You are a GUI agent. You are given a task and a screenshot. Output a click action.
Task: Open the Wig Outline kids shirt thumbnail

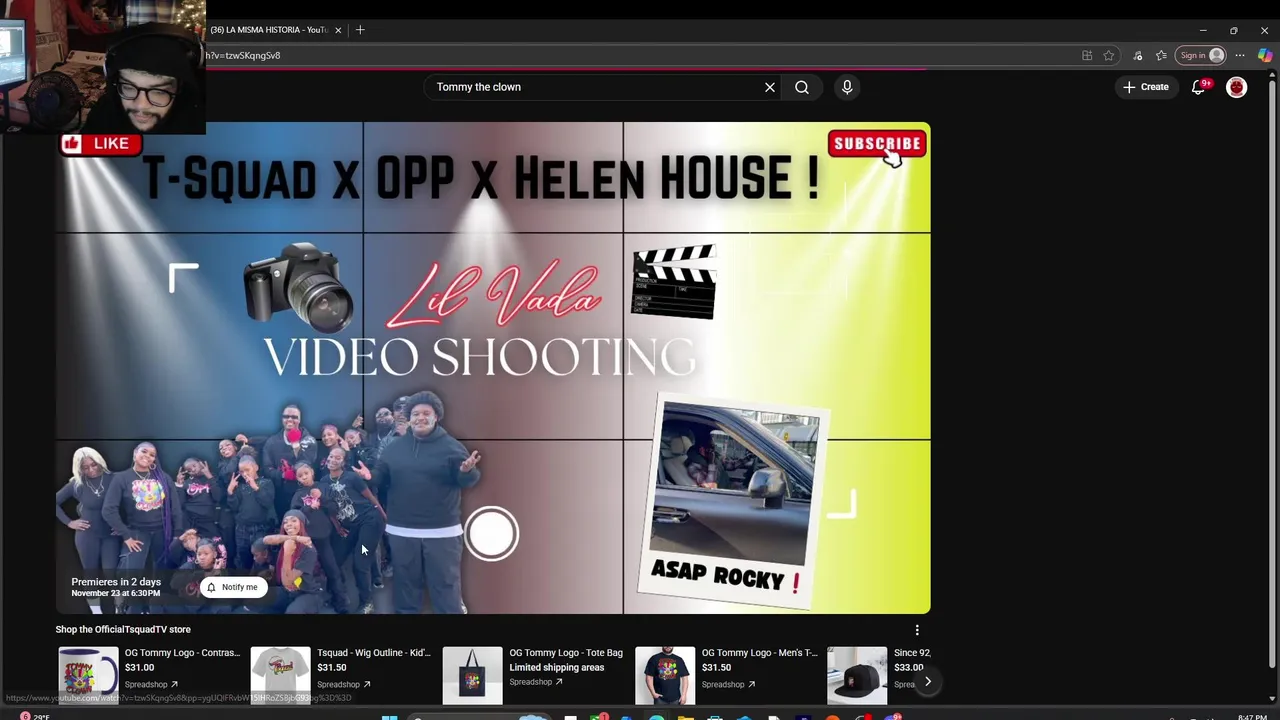point(280,675)
